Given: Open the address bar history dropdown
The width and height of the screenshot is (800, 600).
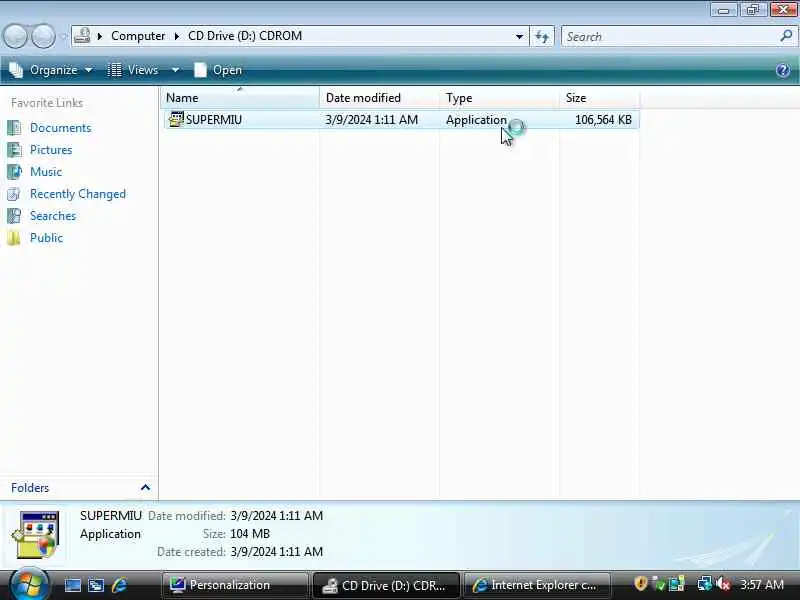Looking at the screenshot, I should [519, 36].
